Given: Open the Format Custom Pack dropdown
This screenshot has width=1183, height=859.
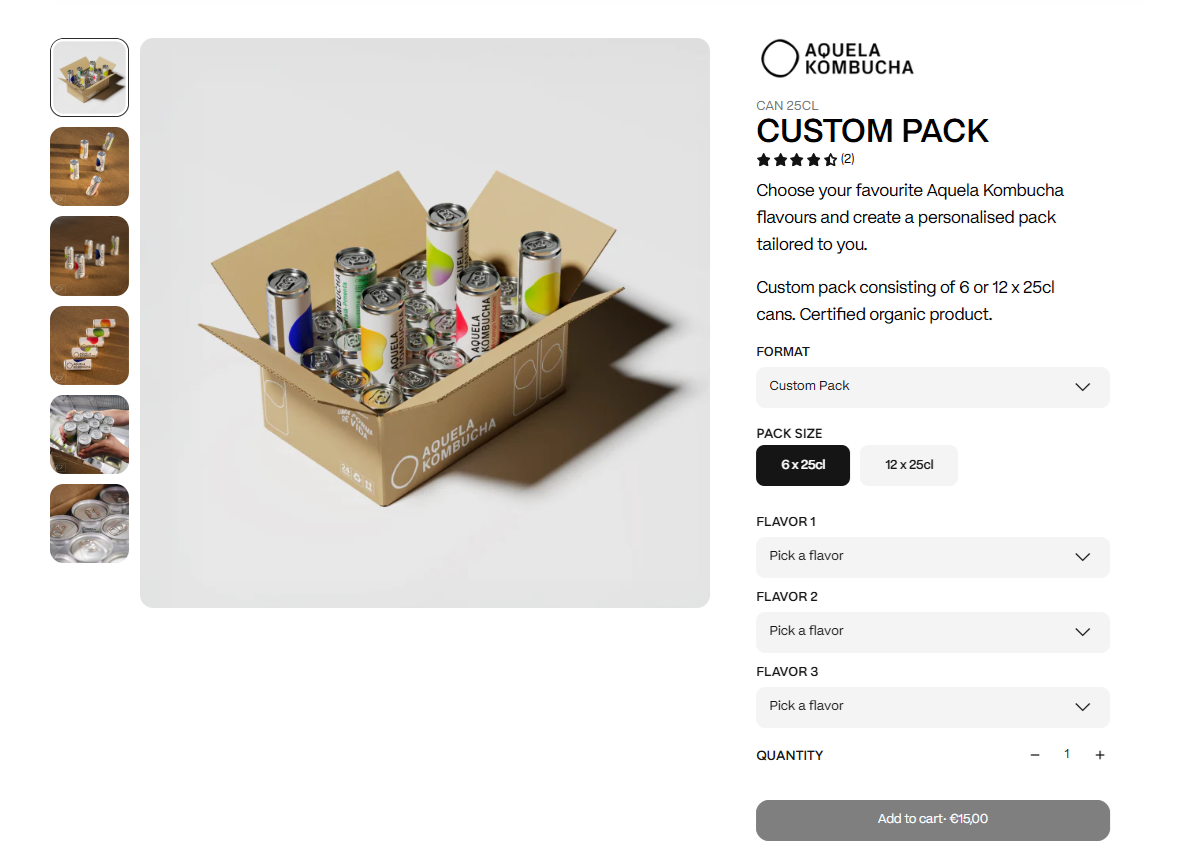Looking at the screenshot, I should [x=933, y=387].
